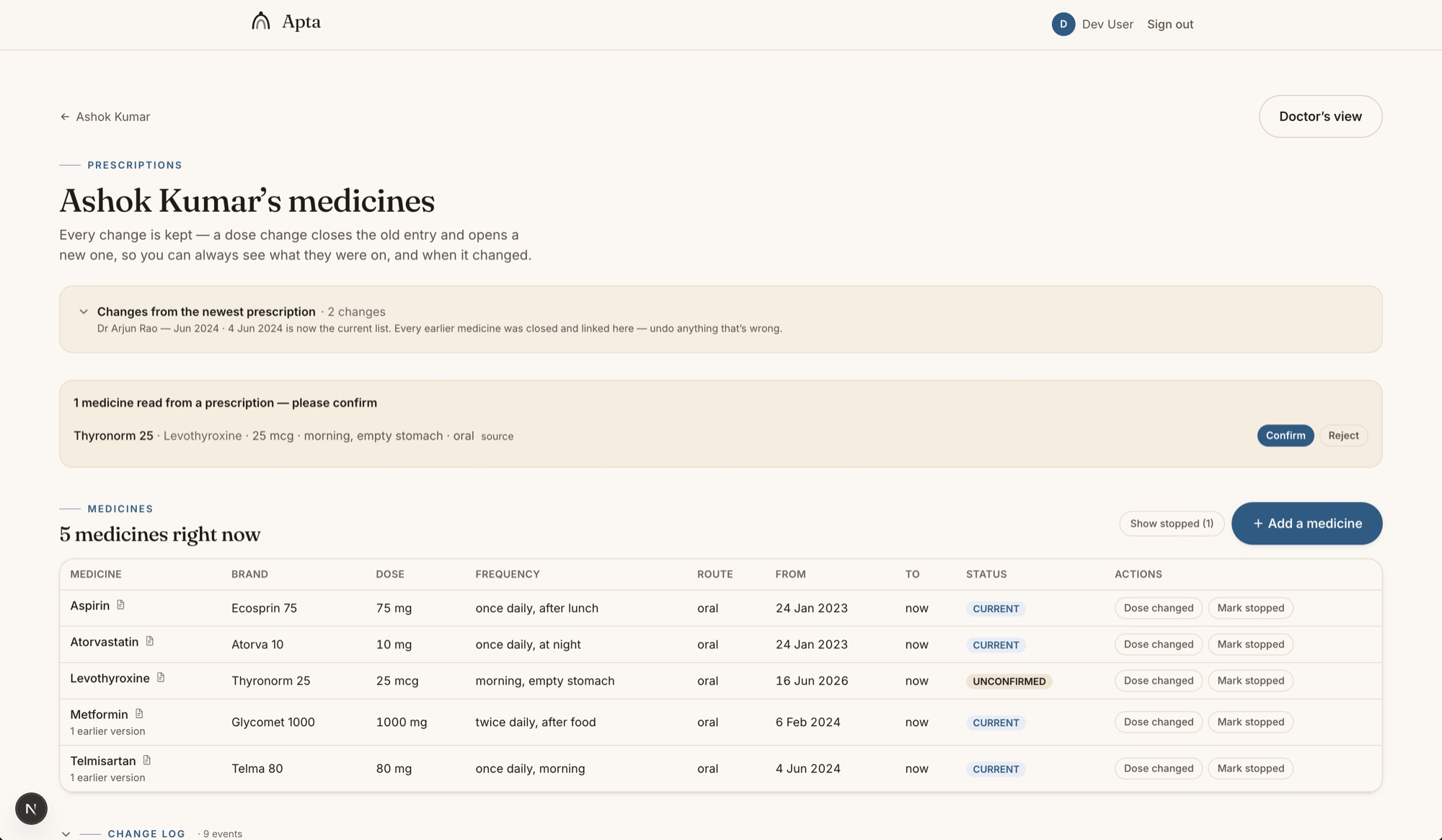Image resolution: width=1442 pixels, height=840 pixels.
Task: Click Dose changed for Atorvastatin
Action: click(x=1159, y=645)
